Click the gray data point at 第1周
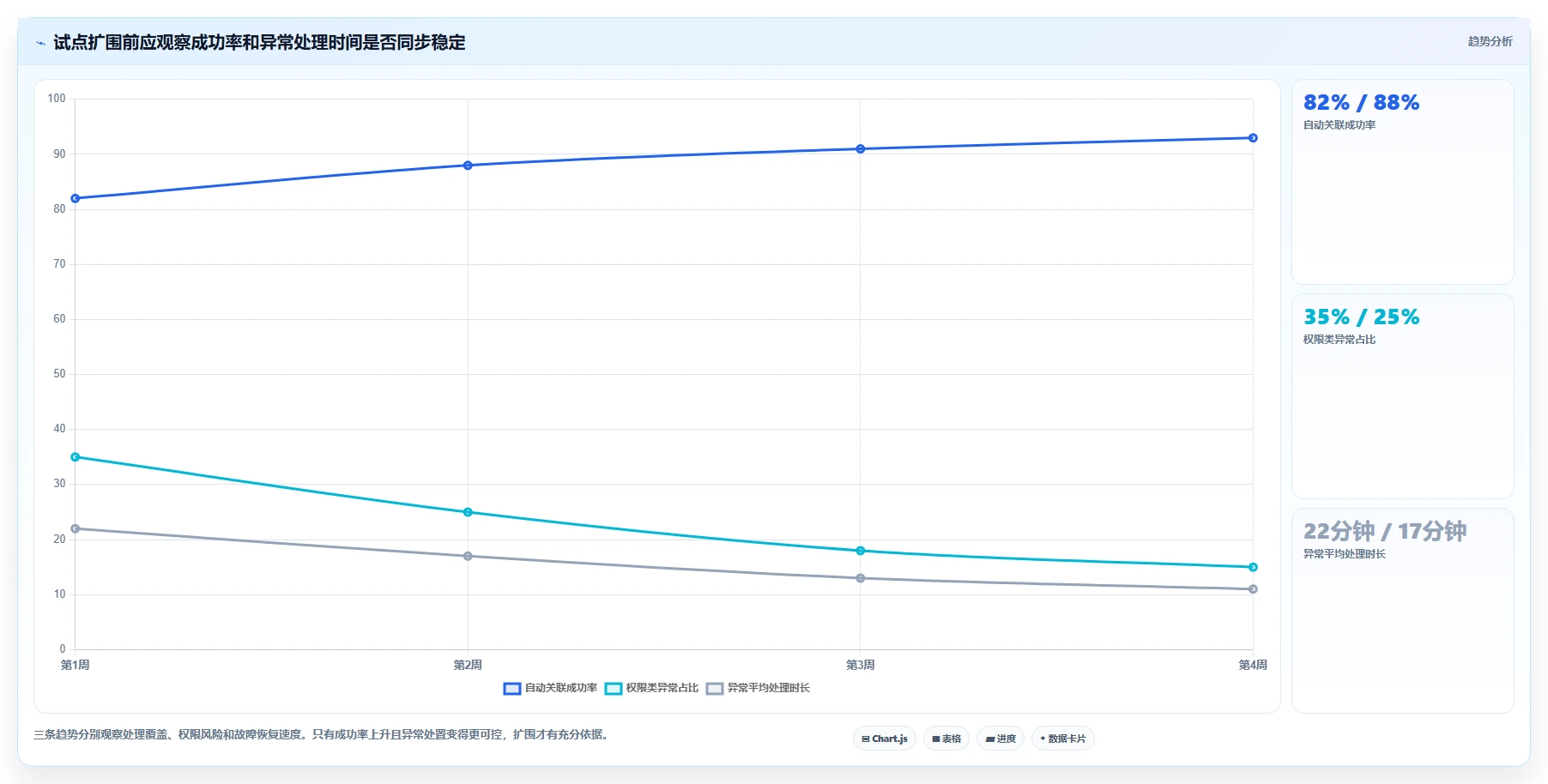 point(76,528)
